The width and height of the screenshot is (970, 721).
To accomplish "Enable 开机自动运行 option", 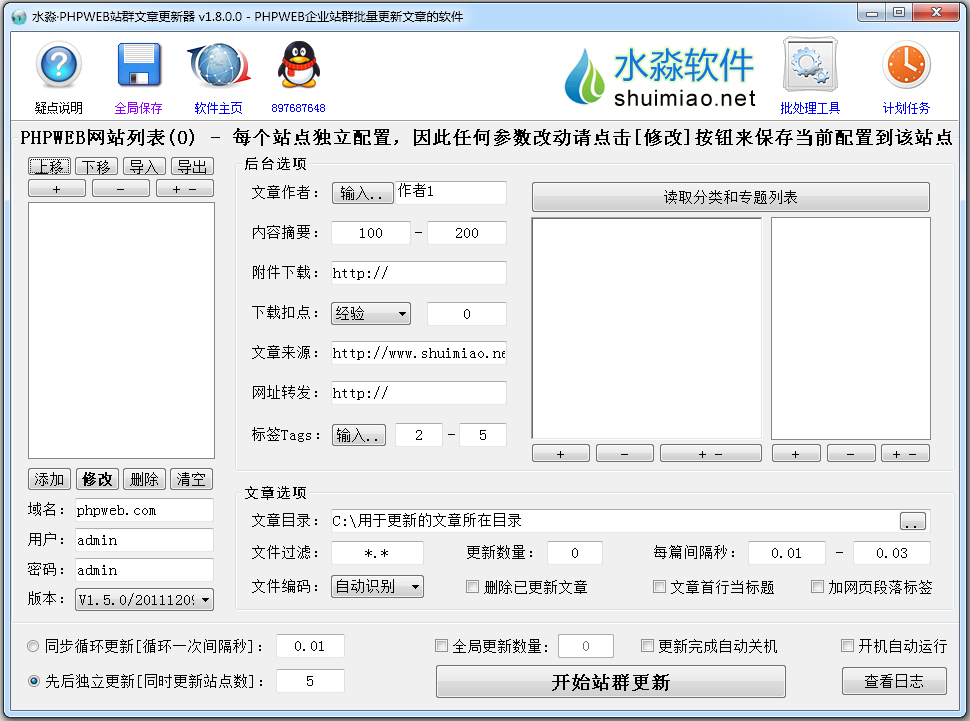I will tap(847, 646).
